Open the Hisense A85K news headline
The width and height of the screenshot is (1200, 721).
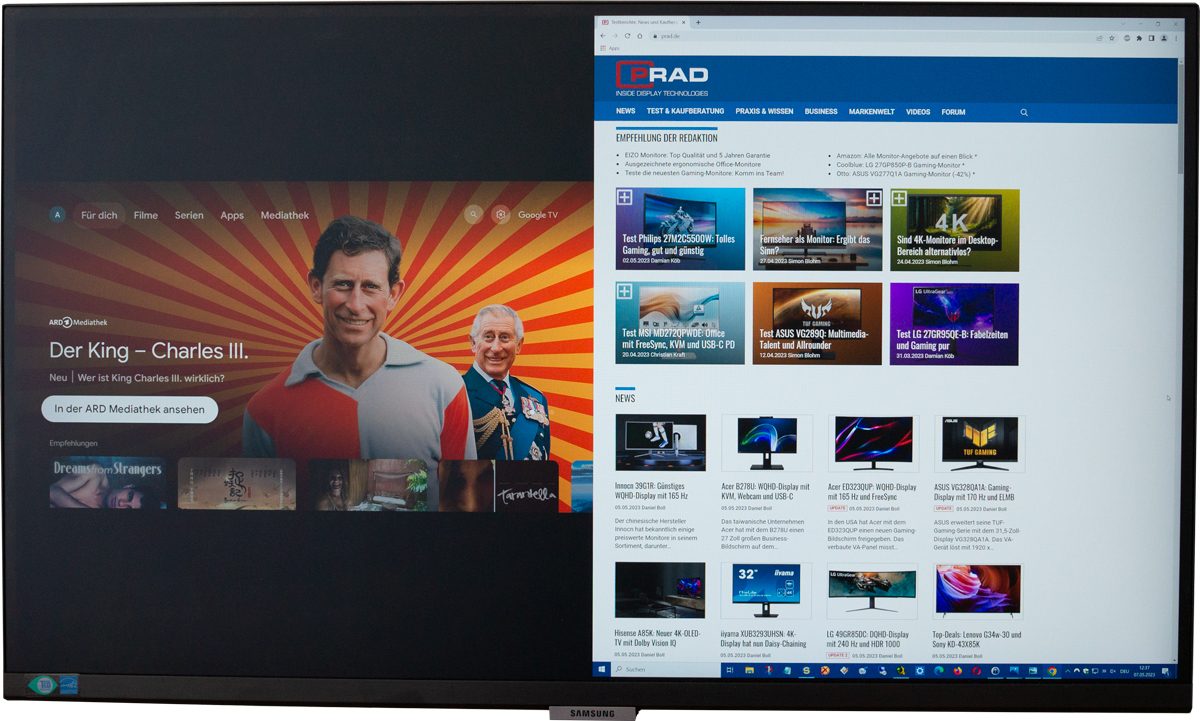(x=660, y=638)
